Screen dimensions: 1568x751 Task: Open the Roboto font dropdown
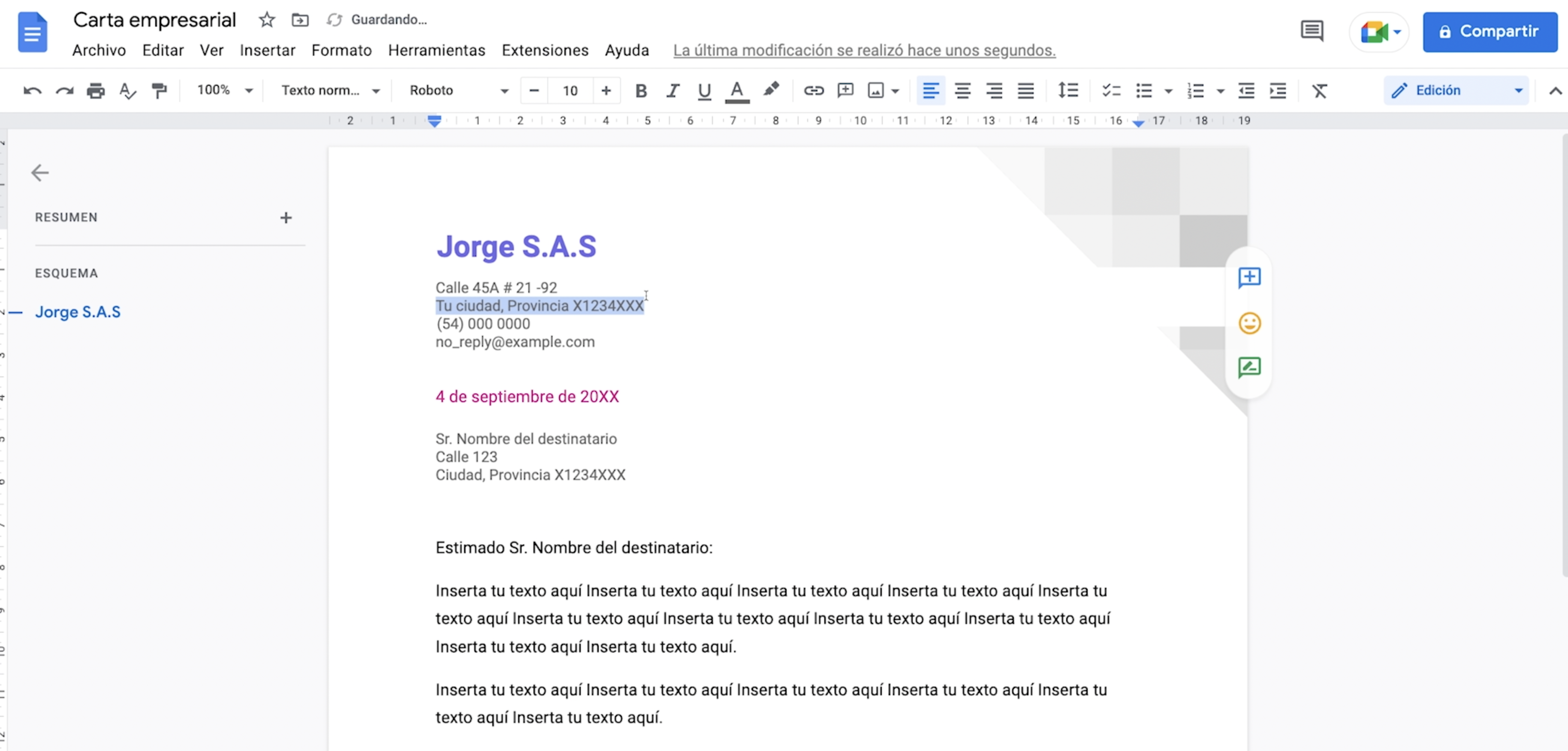coord(456,90)
